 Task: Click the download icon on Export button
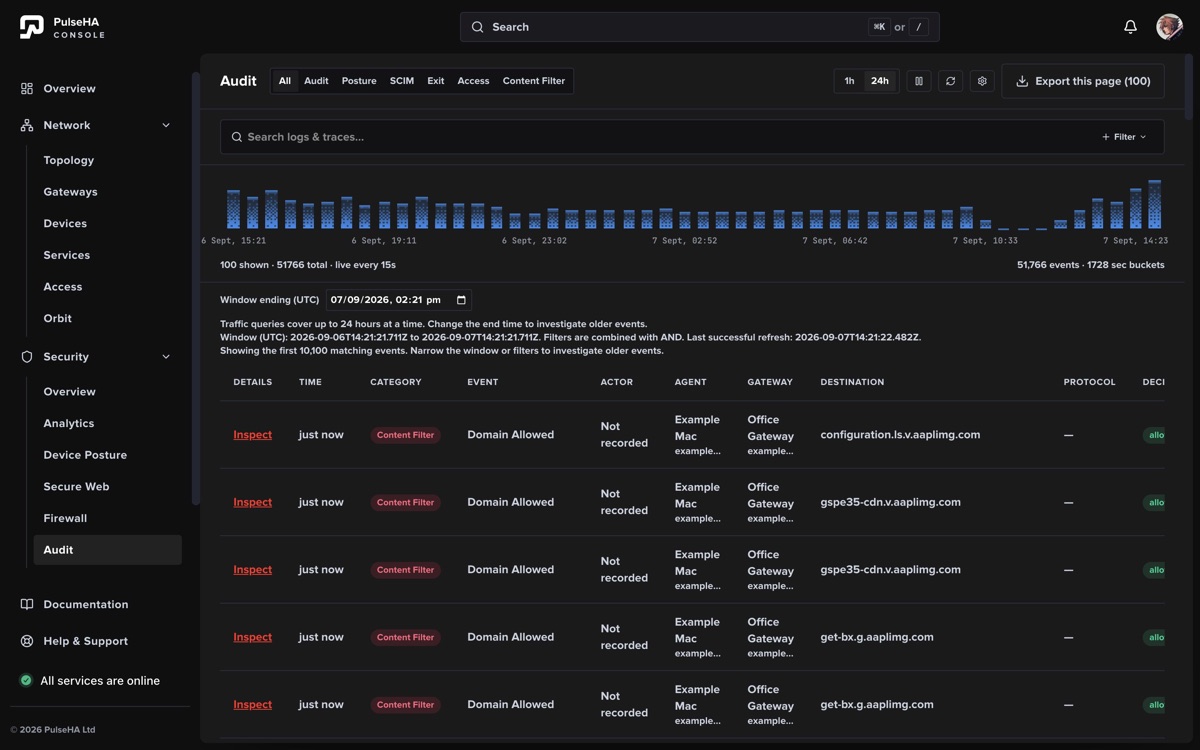[x=1022, y=81]
